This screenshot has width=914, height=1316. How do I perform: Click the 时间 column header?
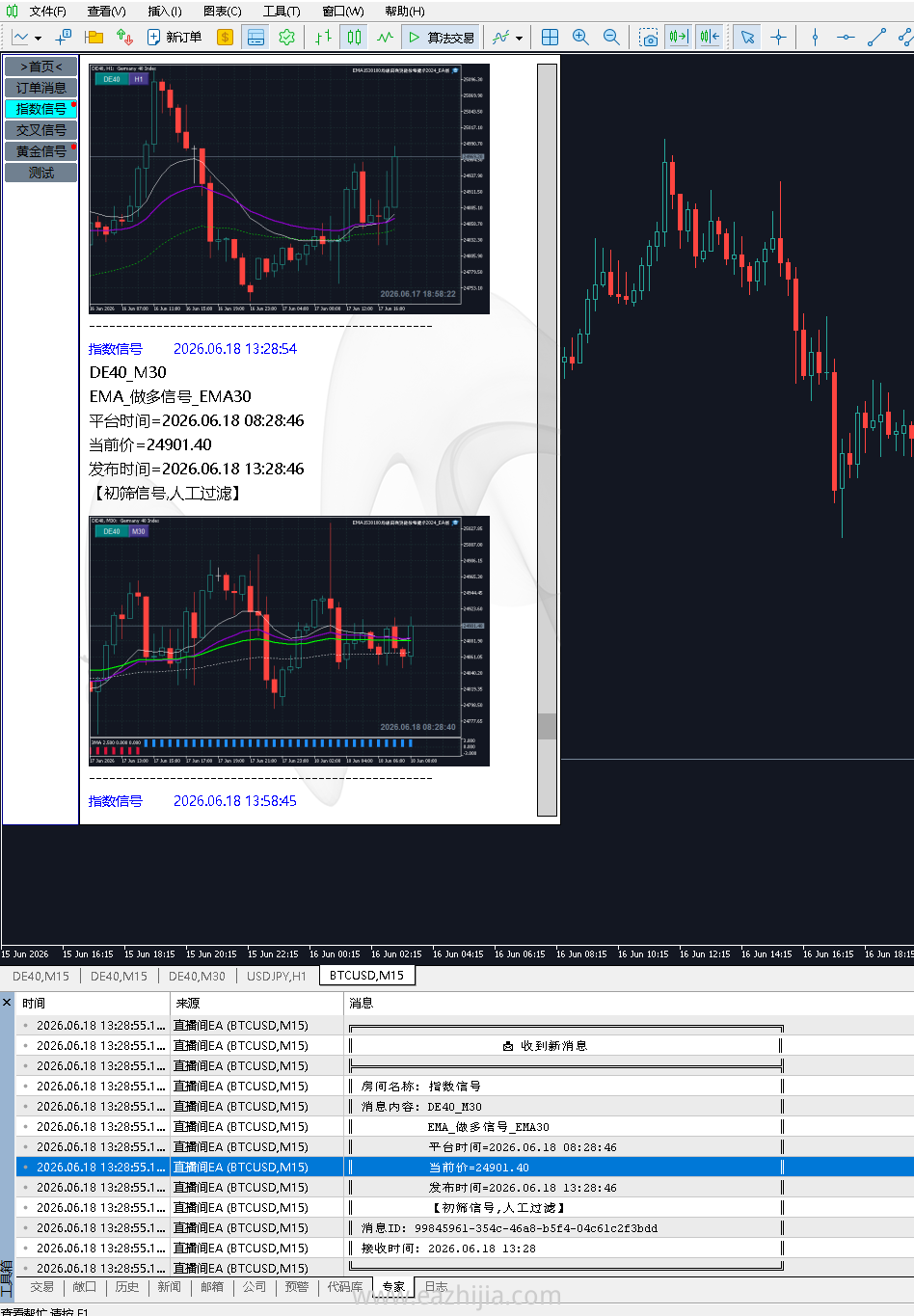tap(94, 1004)
